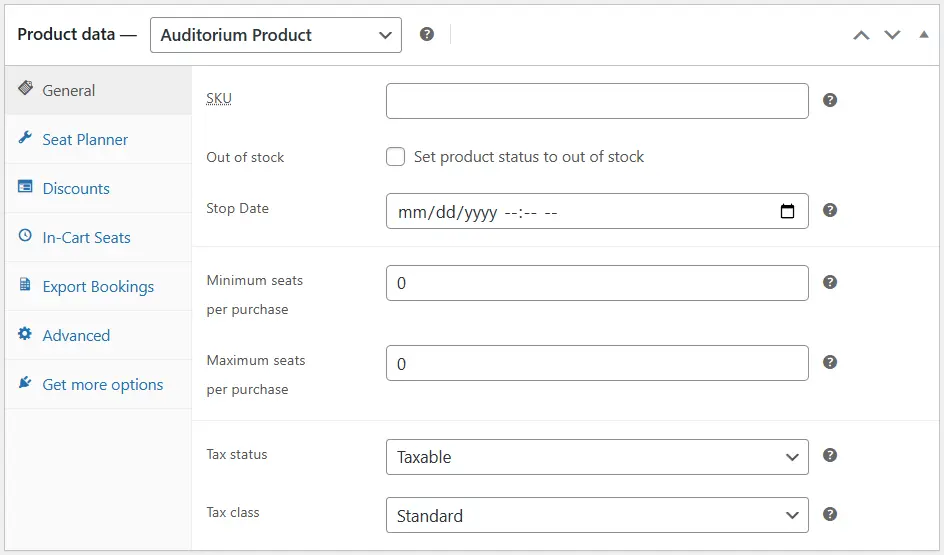Click help icon beside product type selector
The image size is (944, 555).
pyautogui.click(x=427, y=34)
